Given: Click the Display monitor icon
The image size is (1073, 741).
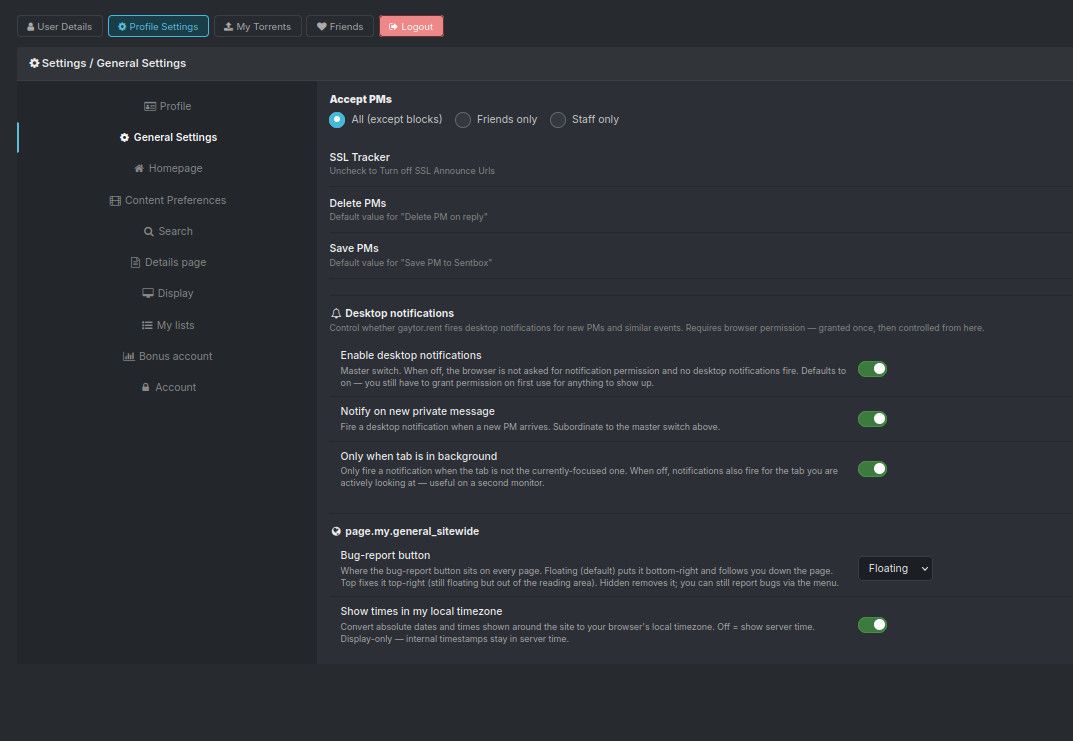Looking at the screenshot, I should 148,293.
